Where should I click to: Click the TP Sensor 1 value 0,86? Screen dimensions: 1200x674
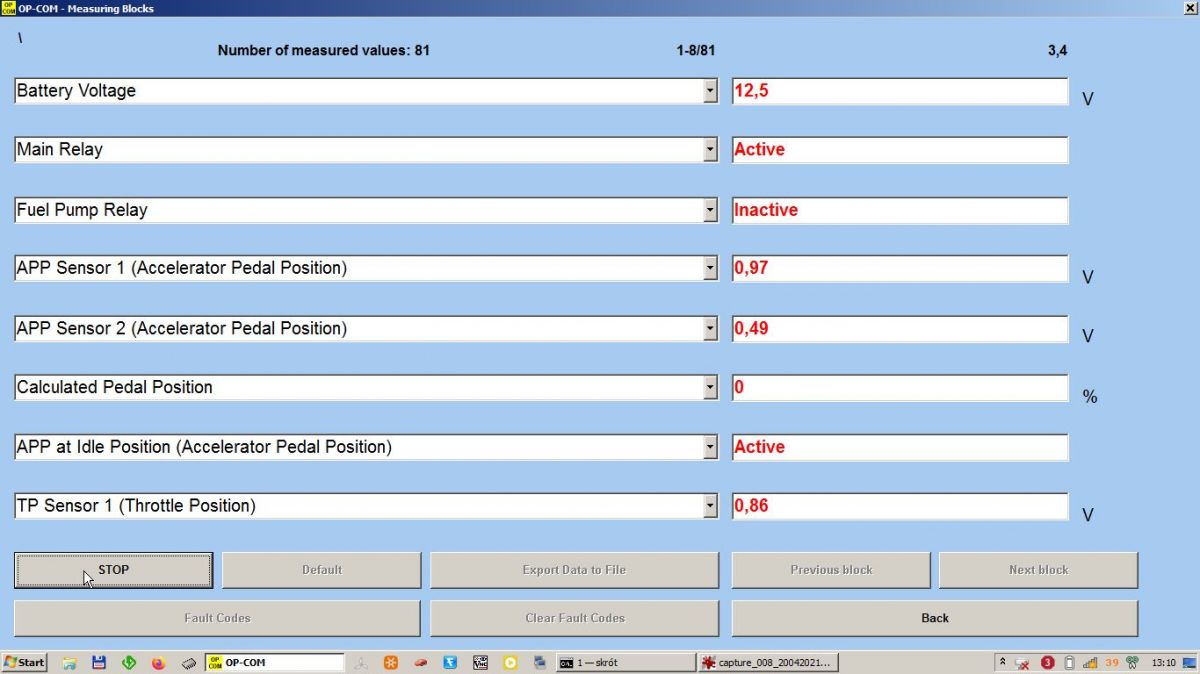click(x=900, y=506)
